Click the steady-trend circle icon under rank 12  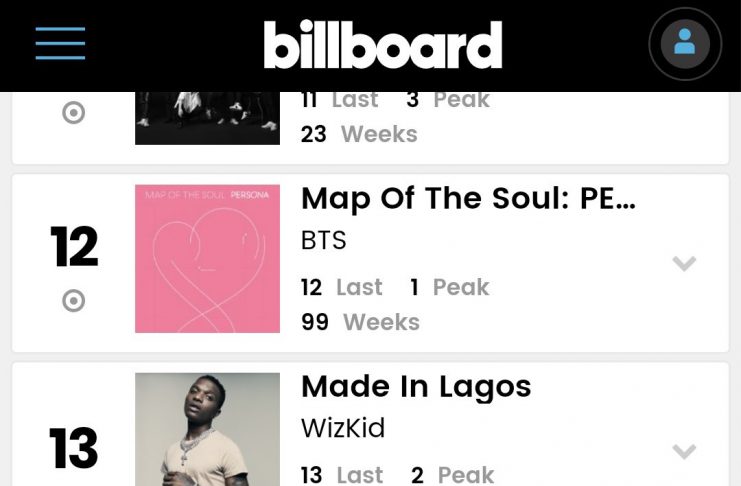[x=74, y=301]
